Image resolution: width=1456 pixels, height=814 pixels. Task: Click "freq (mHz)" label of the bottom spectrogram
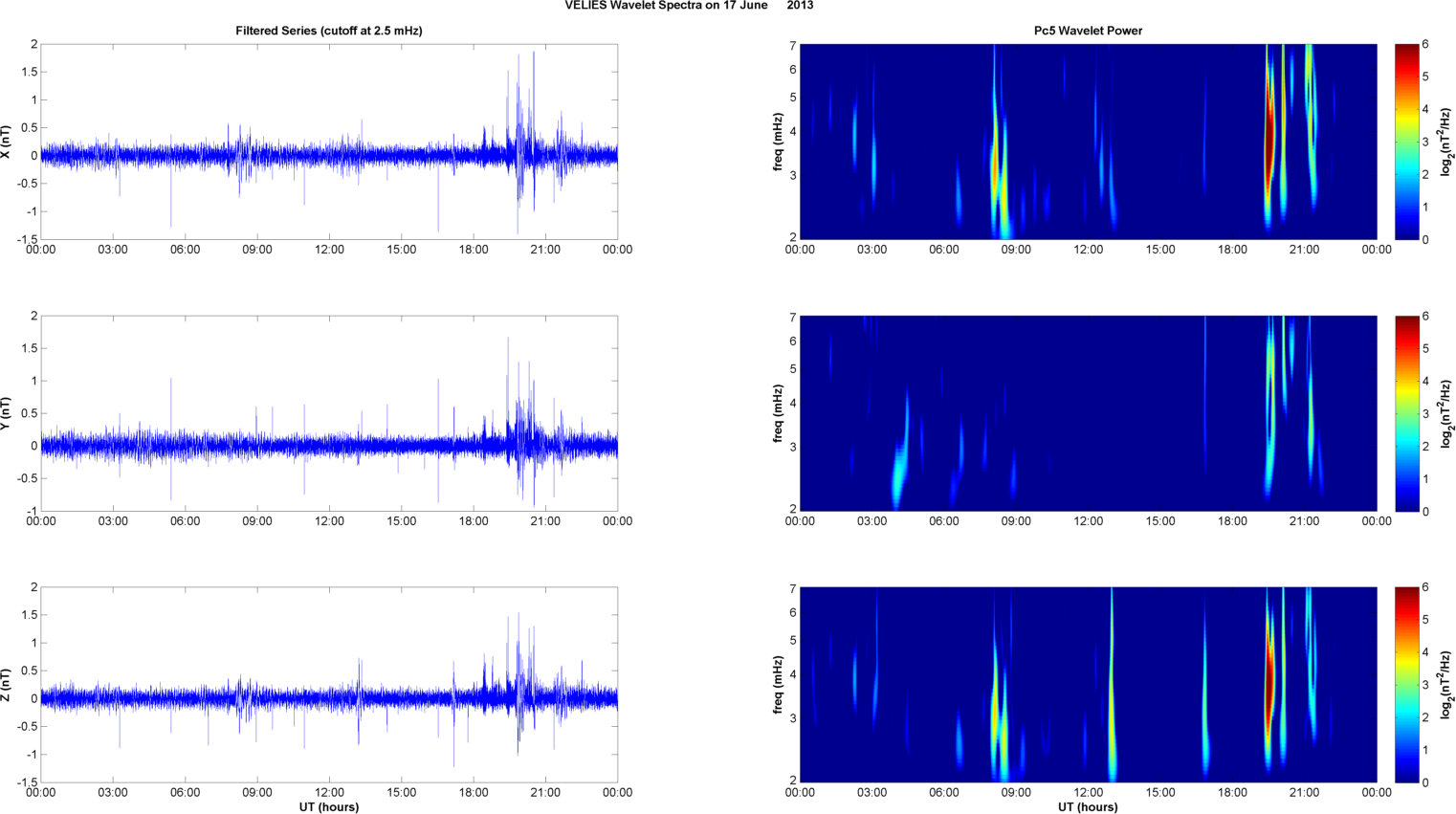pos(779,685)
